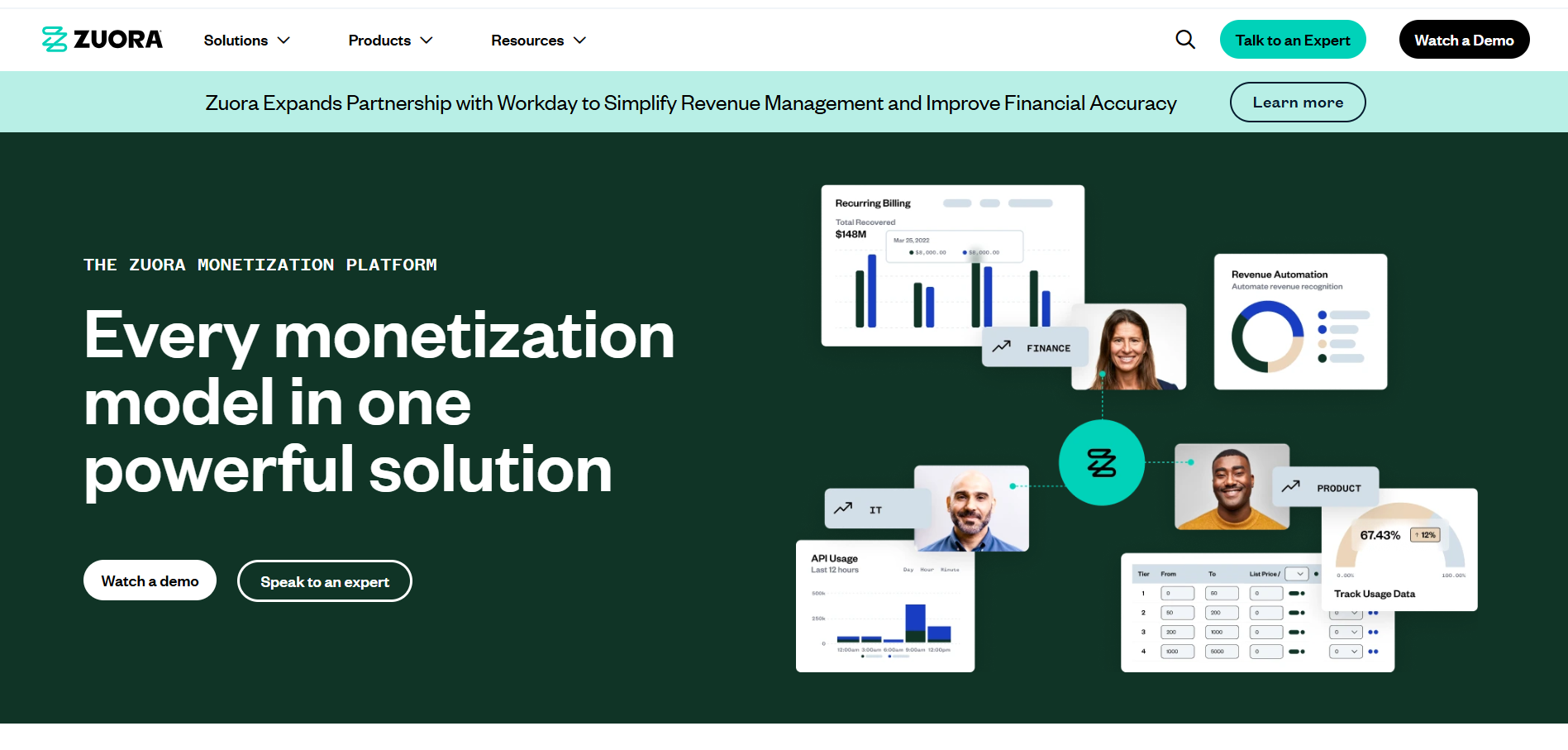Image resolution: width=1568 pixels, height=750 pixels.
Task: Click the white Watch a demo hero button
Action: tap(150, 581)
